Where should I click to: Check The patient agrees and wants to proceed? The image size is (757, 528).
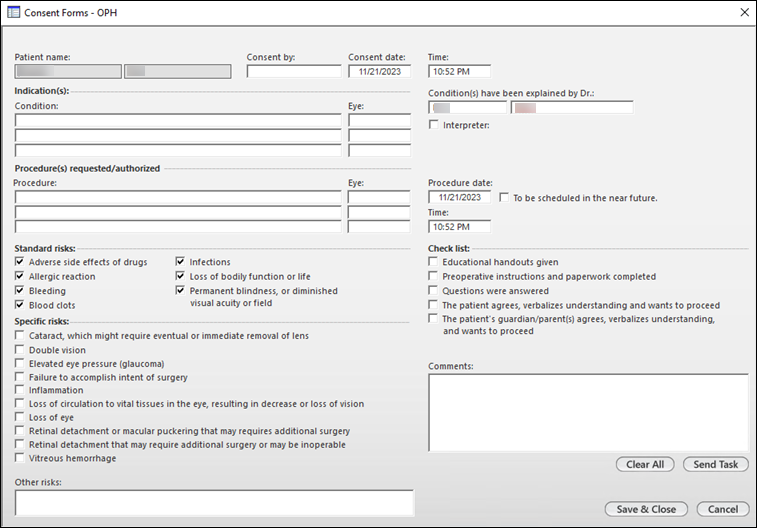click(x=433, y=305)
